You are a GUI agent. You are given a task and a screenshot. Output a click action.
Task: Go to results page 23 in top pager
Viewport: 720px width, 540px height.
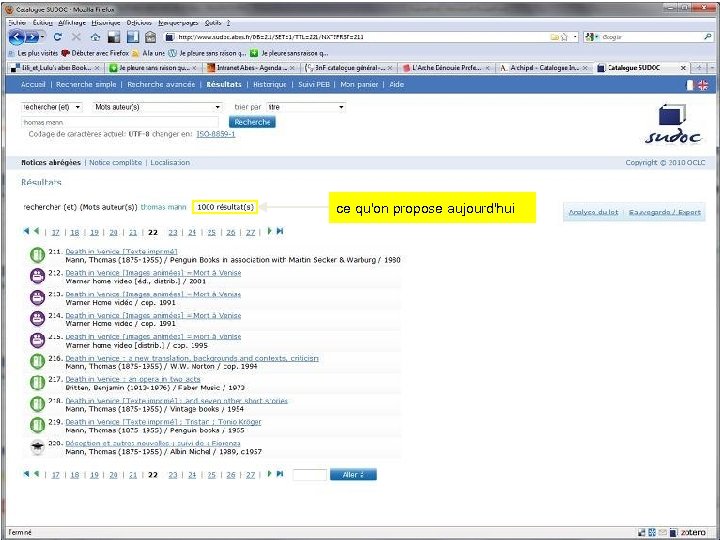[173, 232]
